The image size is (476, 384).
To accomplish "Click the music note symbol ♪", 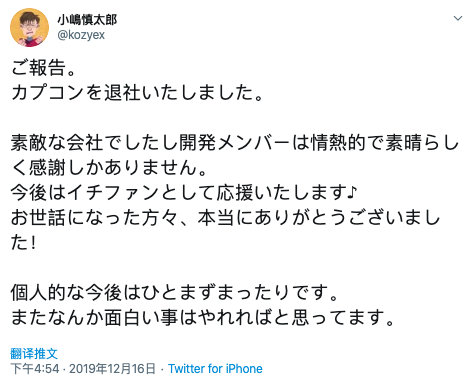I will click(352, 192).
